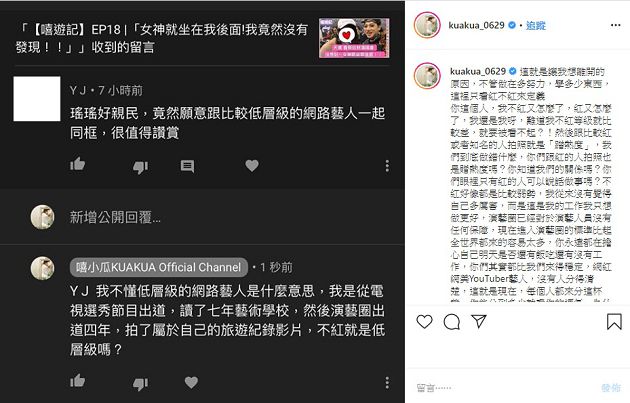This screenshot has width=630, height=403.
Task: Save the post with the bookmark icon
Action: point(614,321)
